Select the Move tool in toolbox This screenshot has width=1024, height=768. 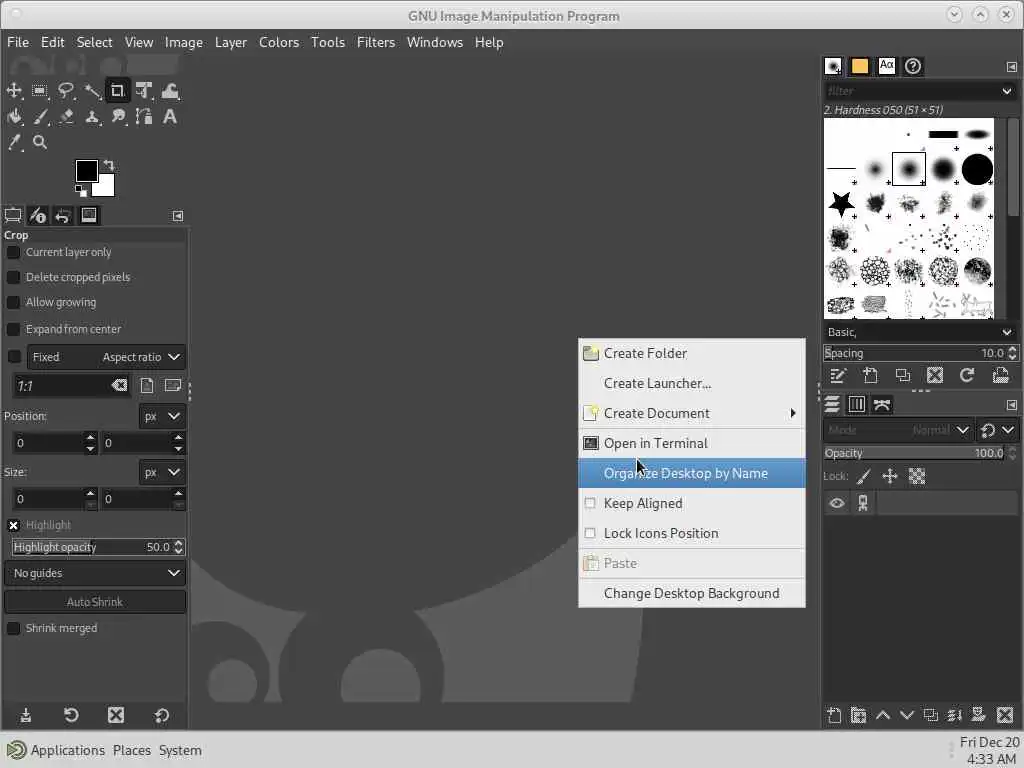point(14,91)
